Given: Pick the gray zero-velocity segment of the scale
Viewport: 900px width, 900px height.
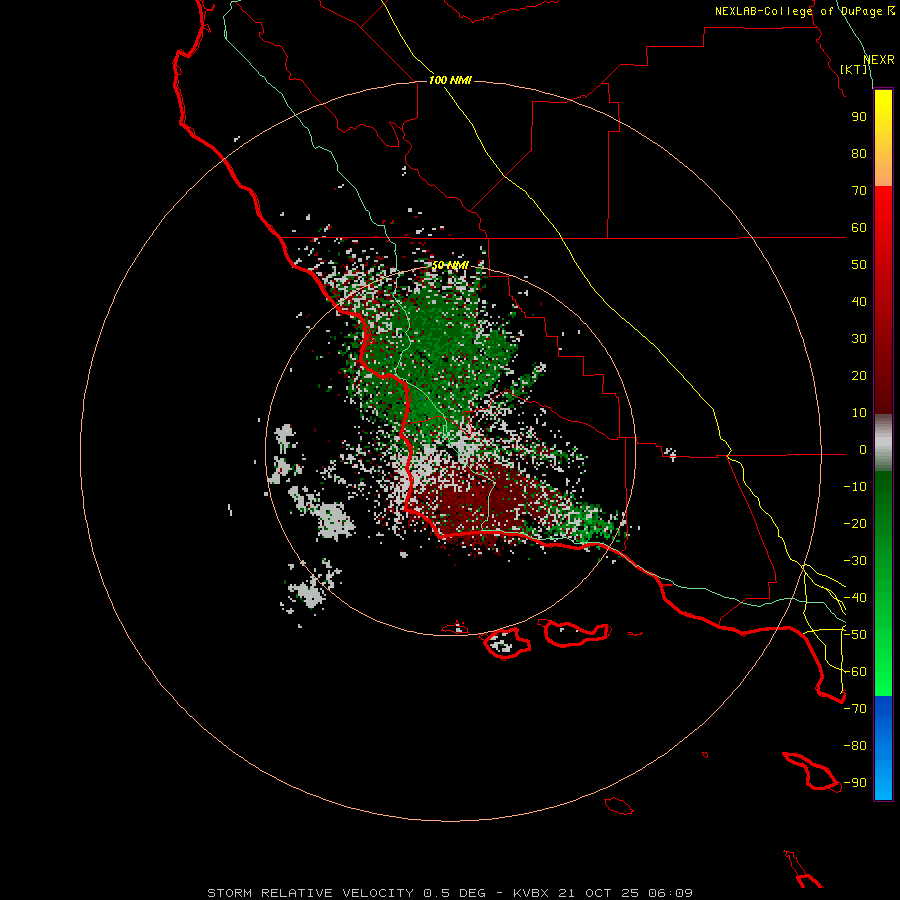Looking at the screenshot, I should click(x=883, y=443).
